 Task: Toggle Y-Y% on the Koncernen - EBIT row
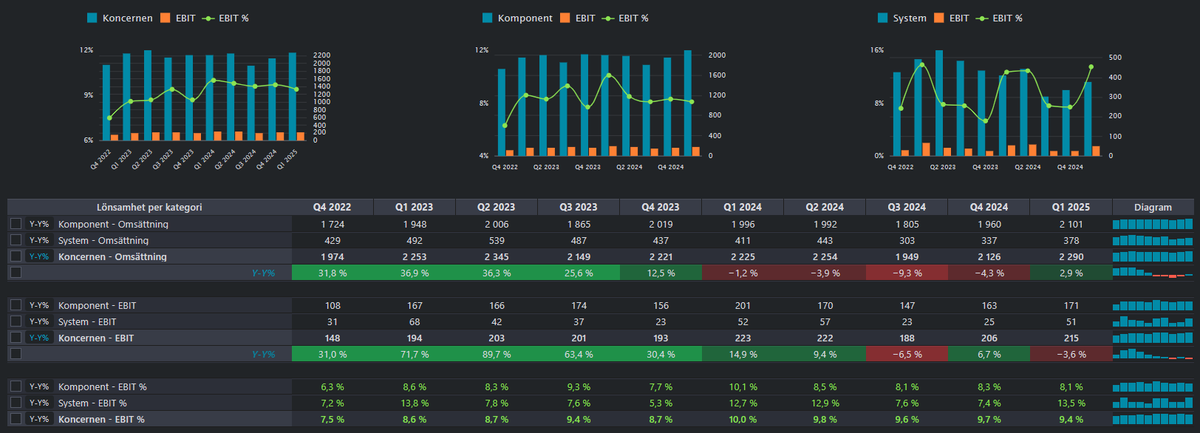pos(40,338)
